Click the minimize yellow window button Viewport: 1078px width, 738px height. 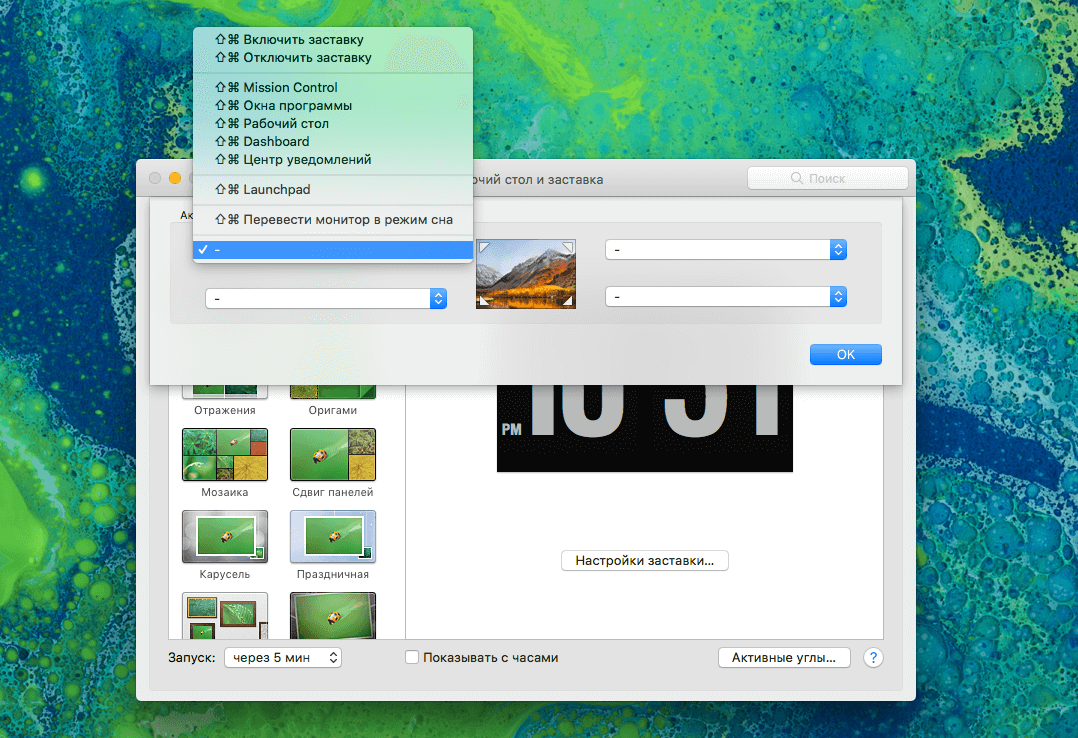pyautogui.click(x=175, y=178)
